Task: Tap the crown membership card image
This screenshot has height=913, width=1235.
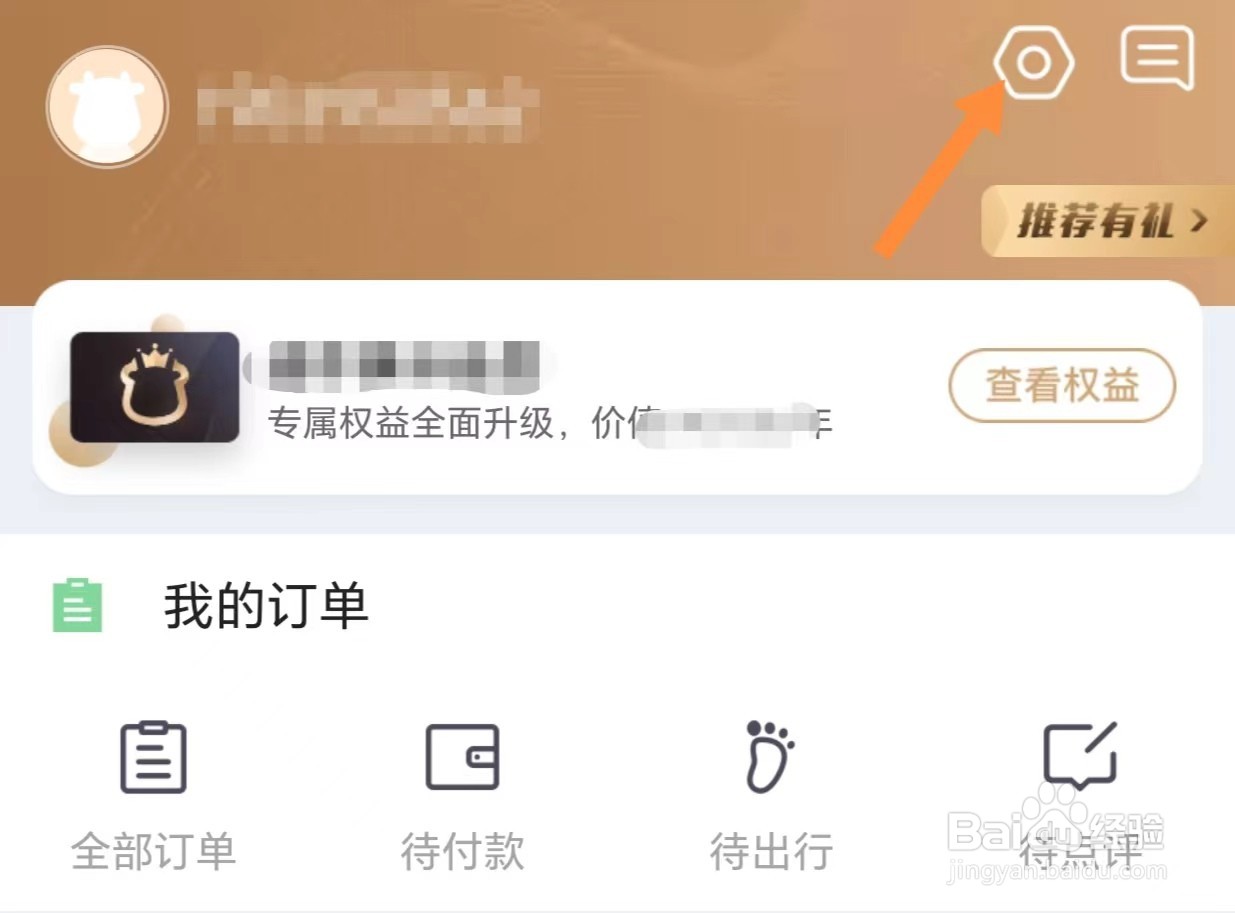Action: (x=154, y=387)
